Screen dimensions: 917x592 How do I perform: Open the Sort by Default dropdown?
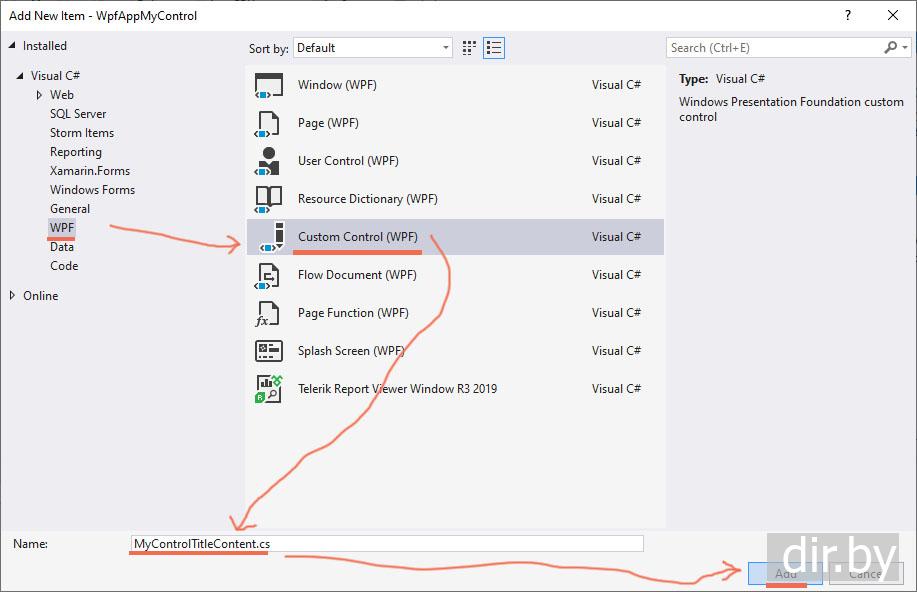pos(373,48)
